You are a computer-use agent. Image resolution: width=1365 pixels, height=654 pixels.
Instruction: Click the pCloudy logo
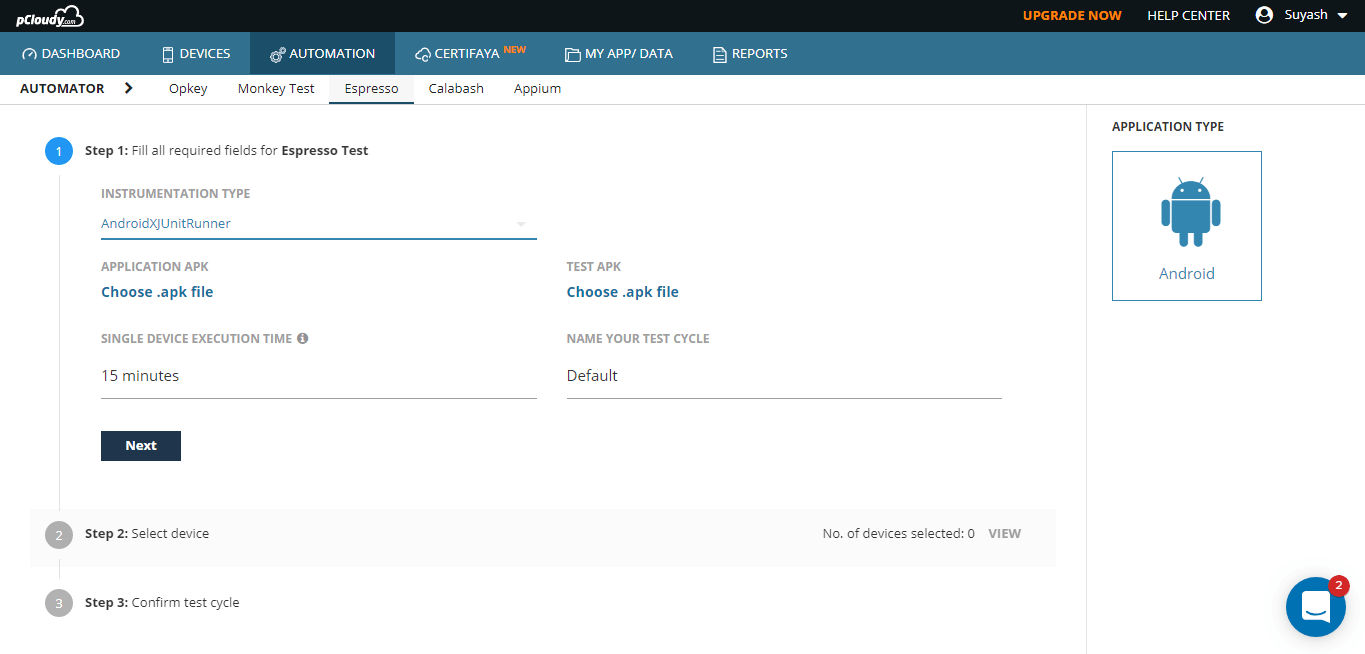(x=50, y=16)
